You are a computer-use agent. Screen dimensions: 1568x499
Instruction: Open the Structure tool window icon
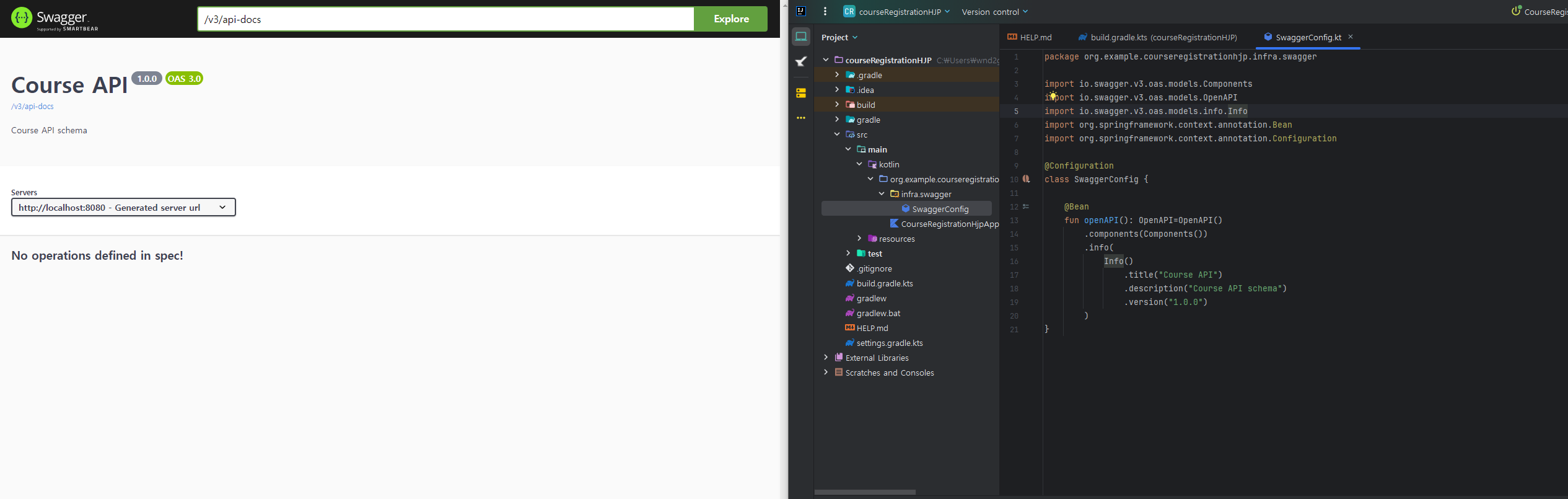coord(801,93)
